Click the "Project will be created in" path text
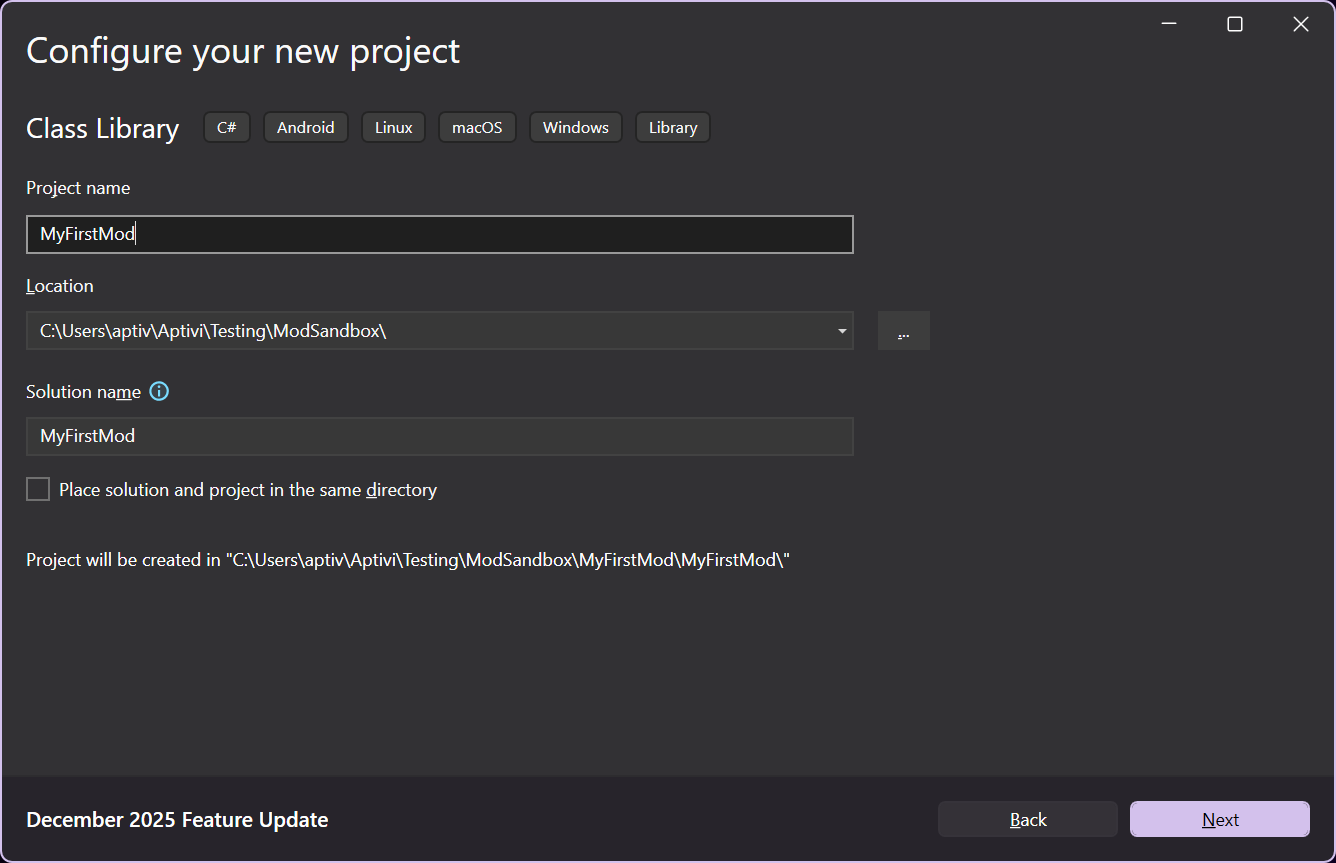This screenshot has height=863, width=1336. click(x=408, y=560)
